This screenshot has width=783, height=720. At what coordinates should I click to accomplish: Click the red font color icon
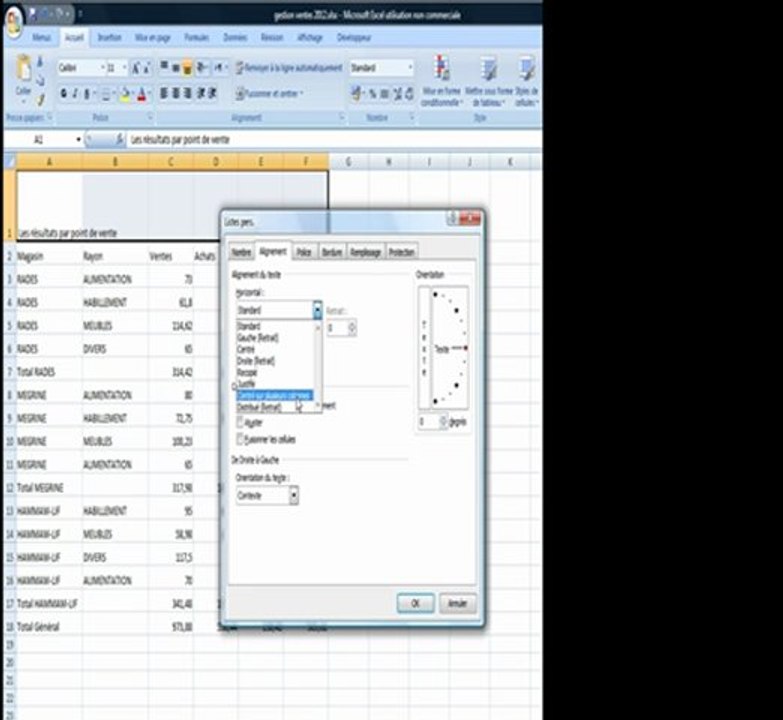tap(142, 94)
